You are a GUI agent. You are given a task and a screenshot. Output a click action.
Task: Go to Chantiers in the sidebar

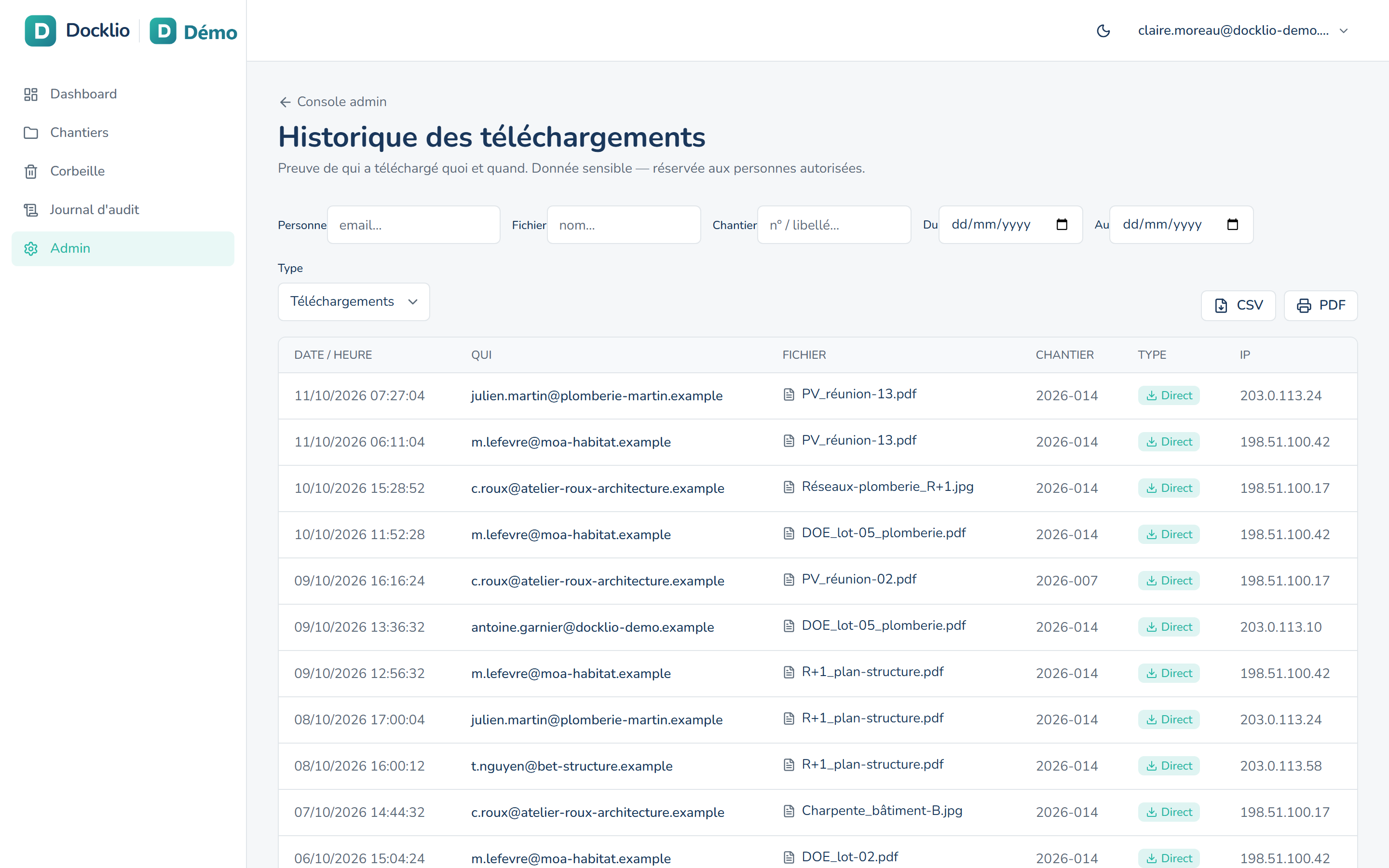pyautogui.click(x=122, y=133)
